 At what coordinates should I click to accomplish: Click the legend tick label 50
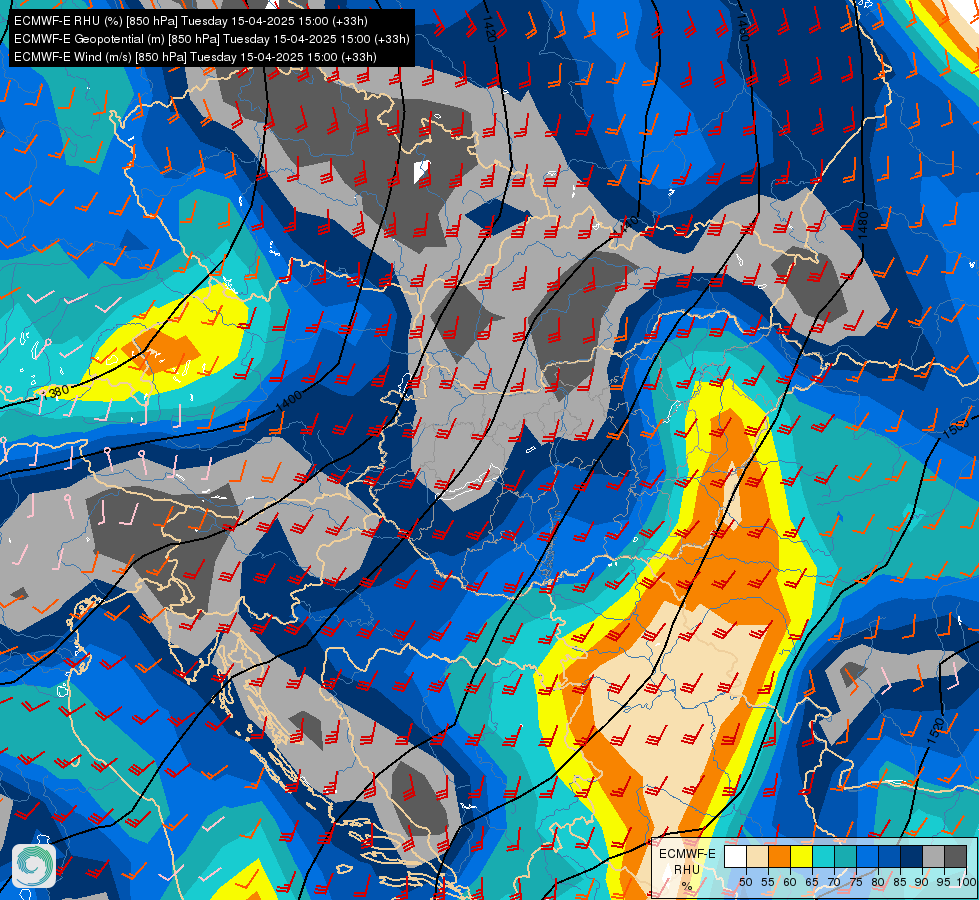pos(745,882)
